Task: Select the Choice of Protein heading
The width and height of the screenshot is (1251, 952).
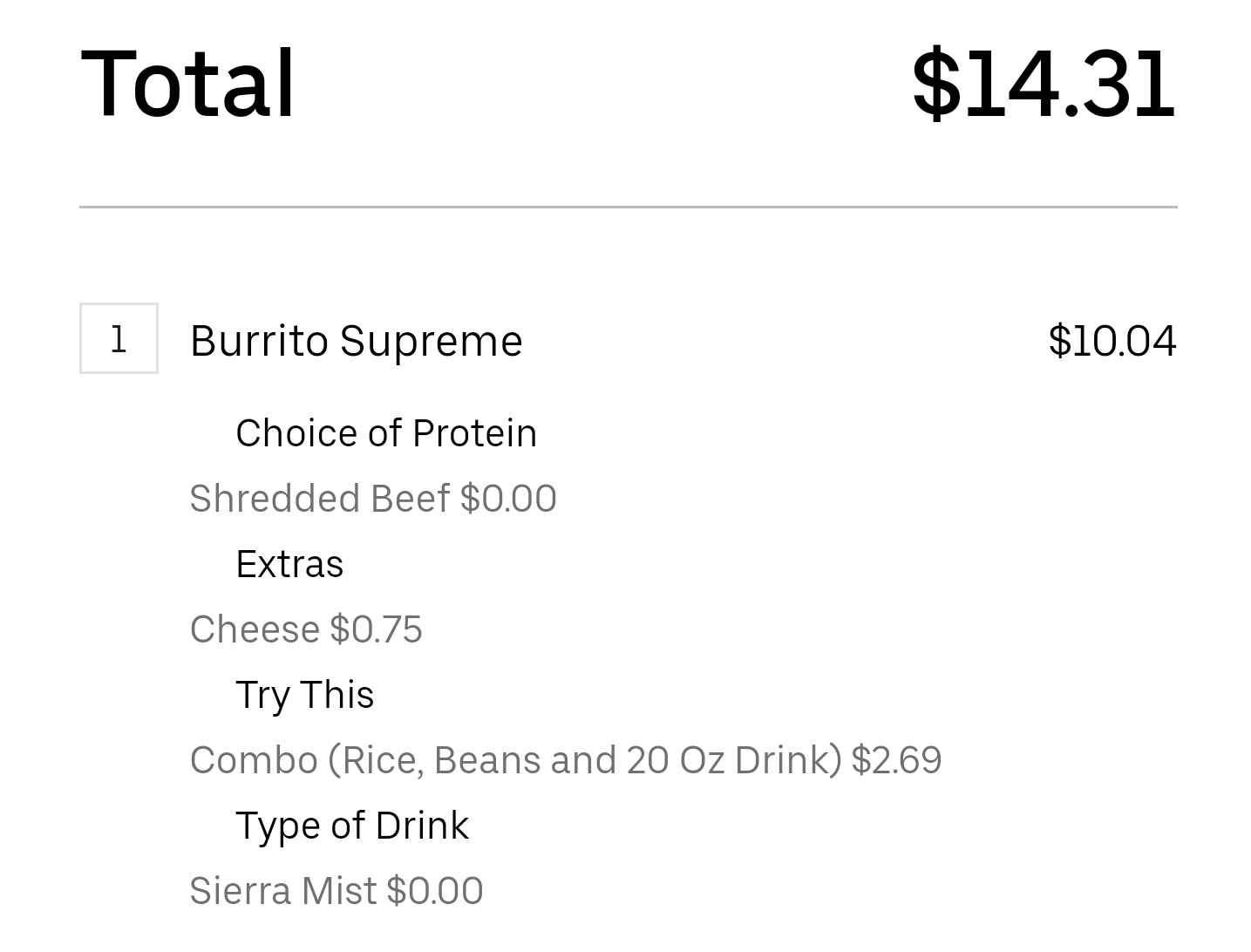Action: [x=386, y=433]
